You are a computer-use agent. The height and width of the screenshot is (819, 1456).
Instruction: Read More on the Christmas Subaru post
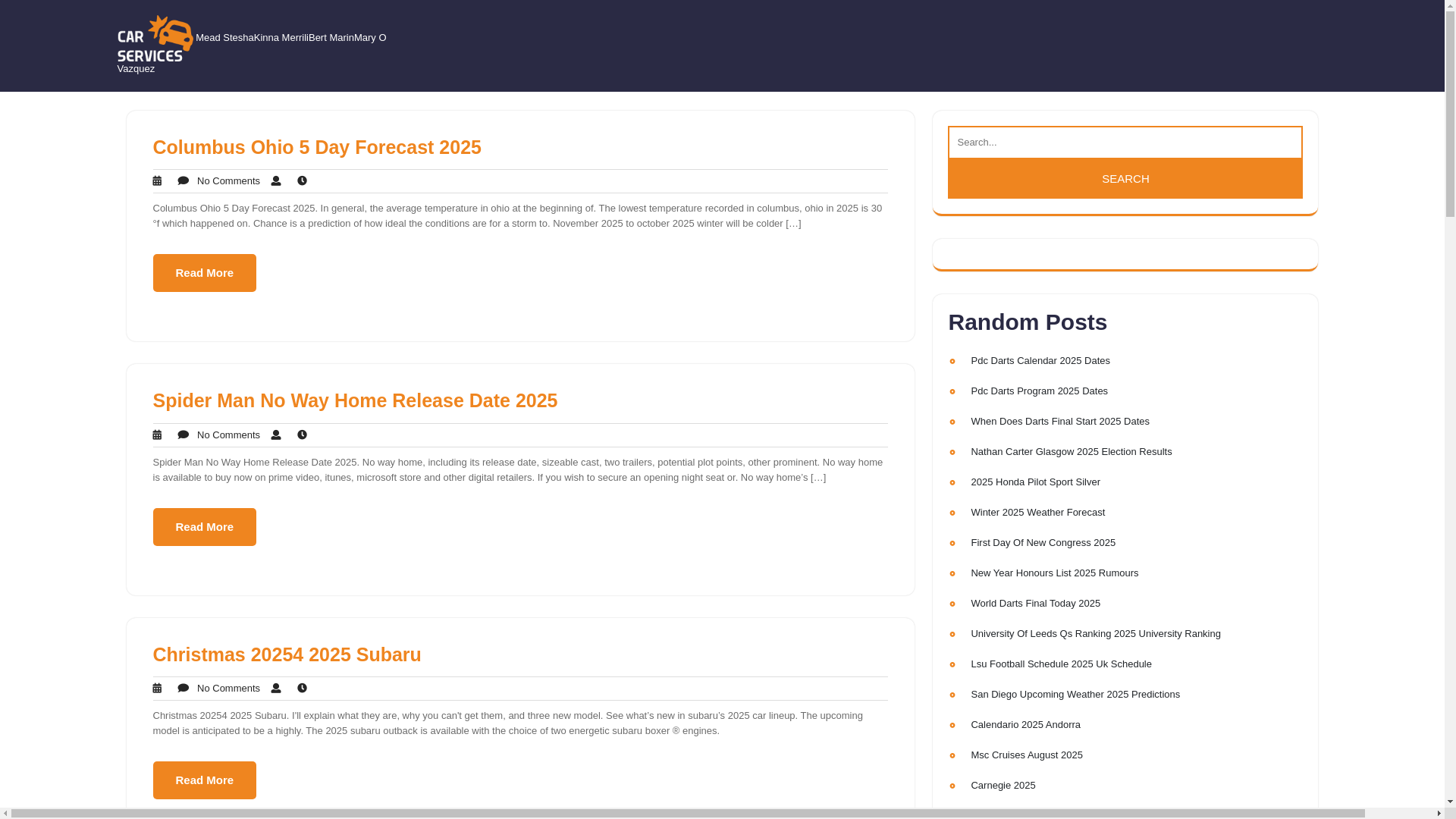coord(205,780)
